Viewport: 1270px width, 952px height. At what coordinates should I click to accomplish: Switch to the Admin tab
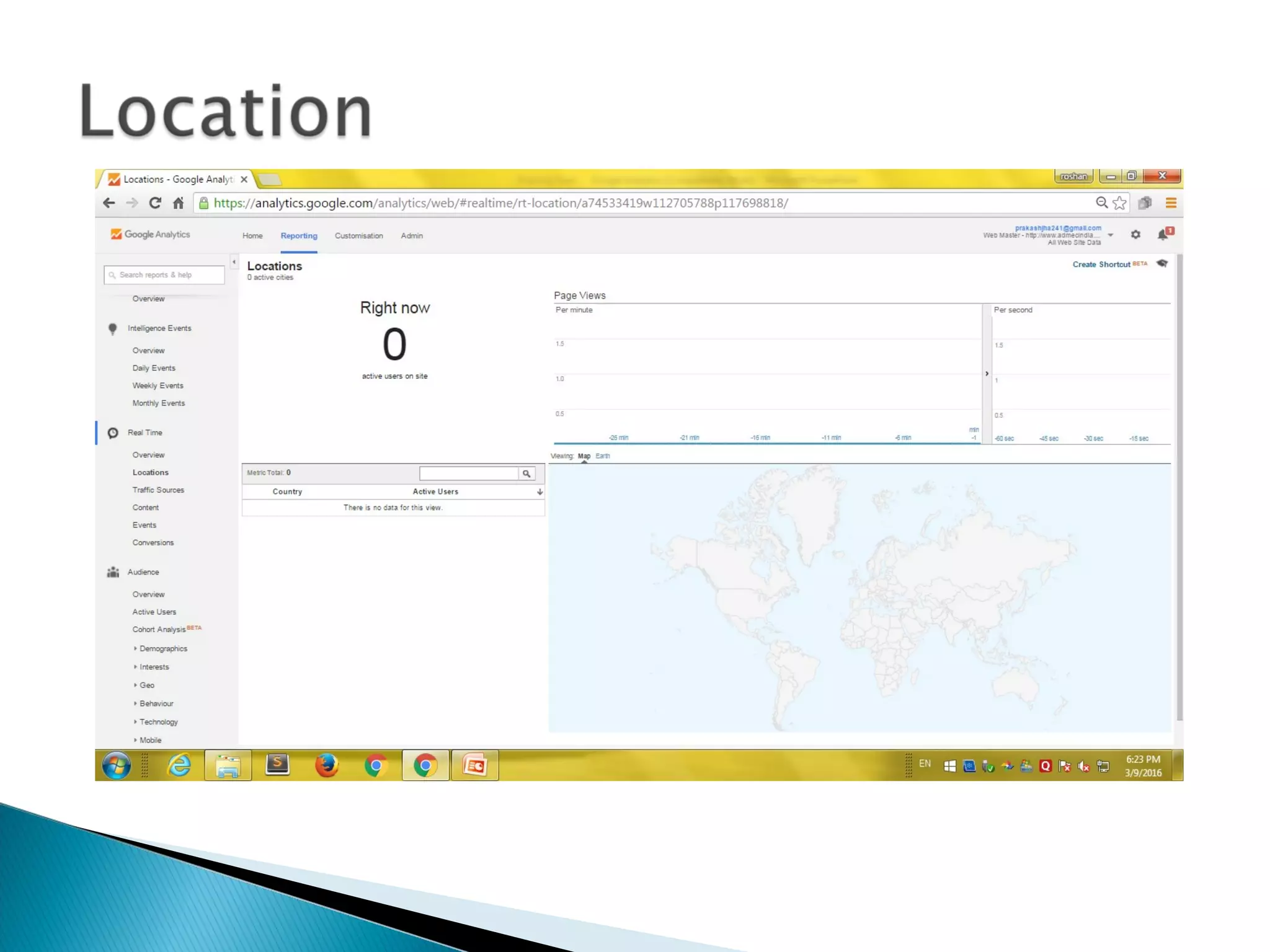pyautogui.click(x=412, y=236)
